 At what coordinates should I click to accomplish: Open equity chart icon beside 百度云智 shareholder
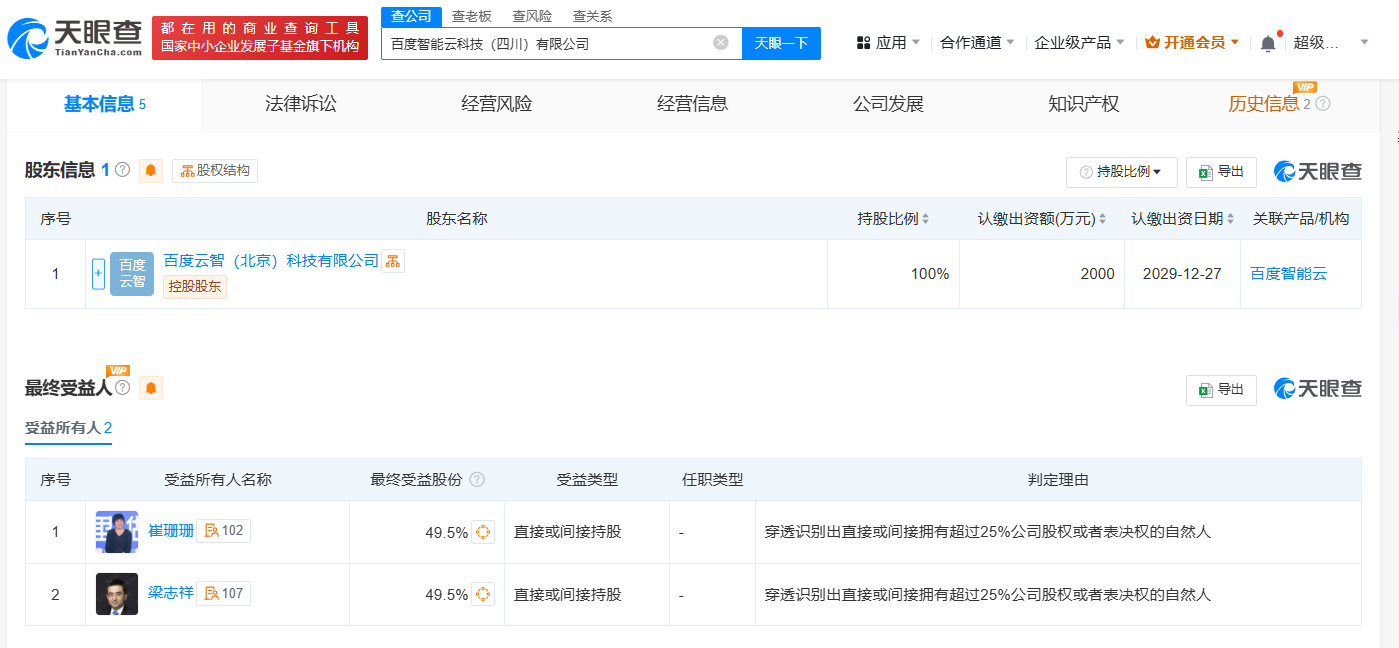click(x=393, y=261)
